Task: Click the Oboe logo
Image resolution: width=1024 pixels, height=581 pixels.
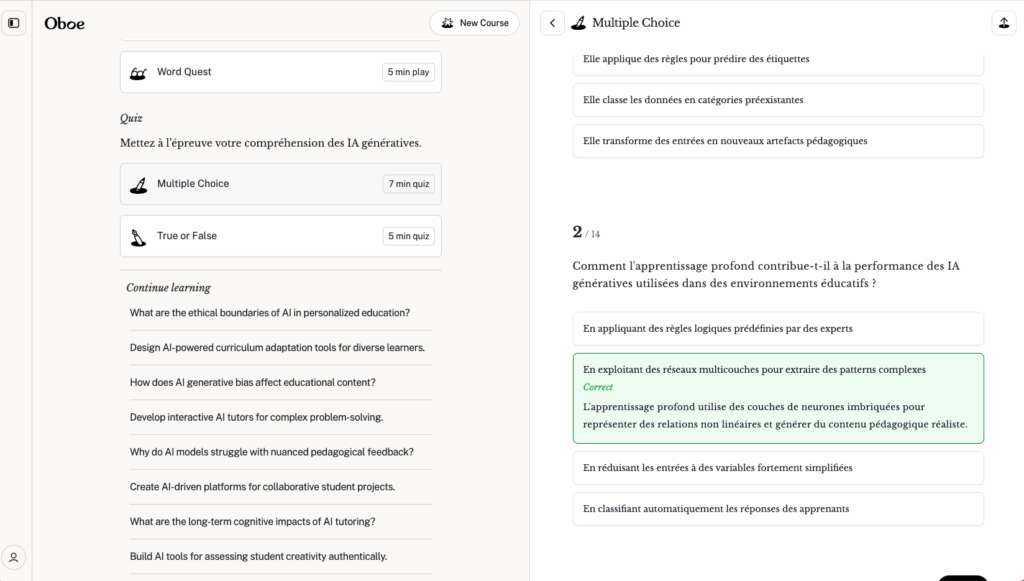Action: coord(64,23)
